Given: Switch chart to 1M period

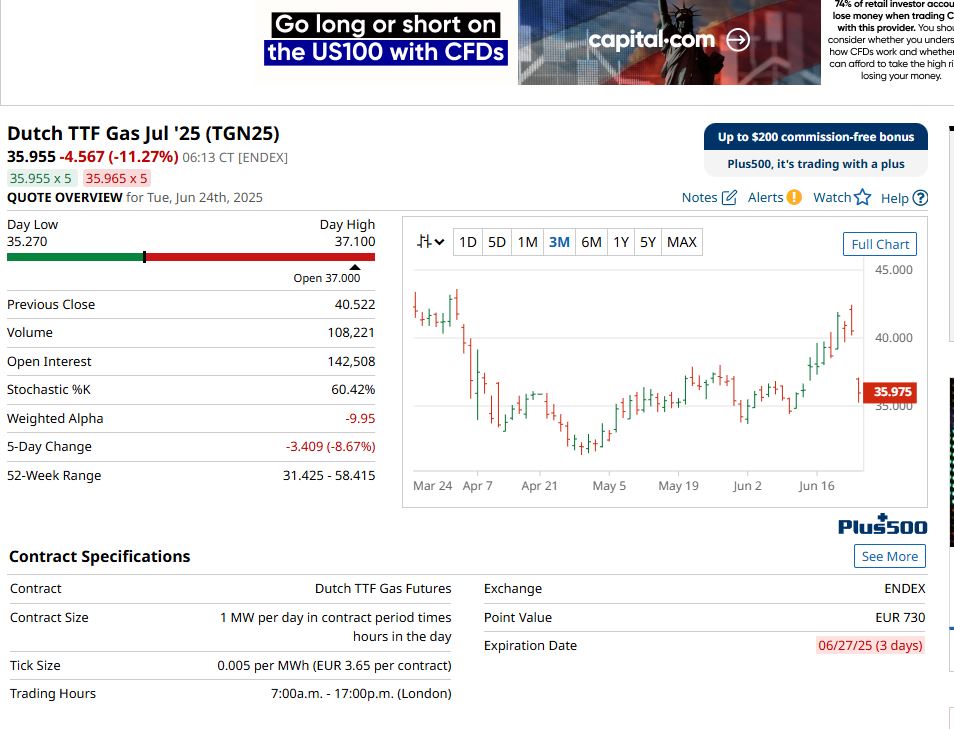Looking at the screenshot, I should click(527, 242).
